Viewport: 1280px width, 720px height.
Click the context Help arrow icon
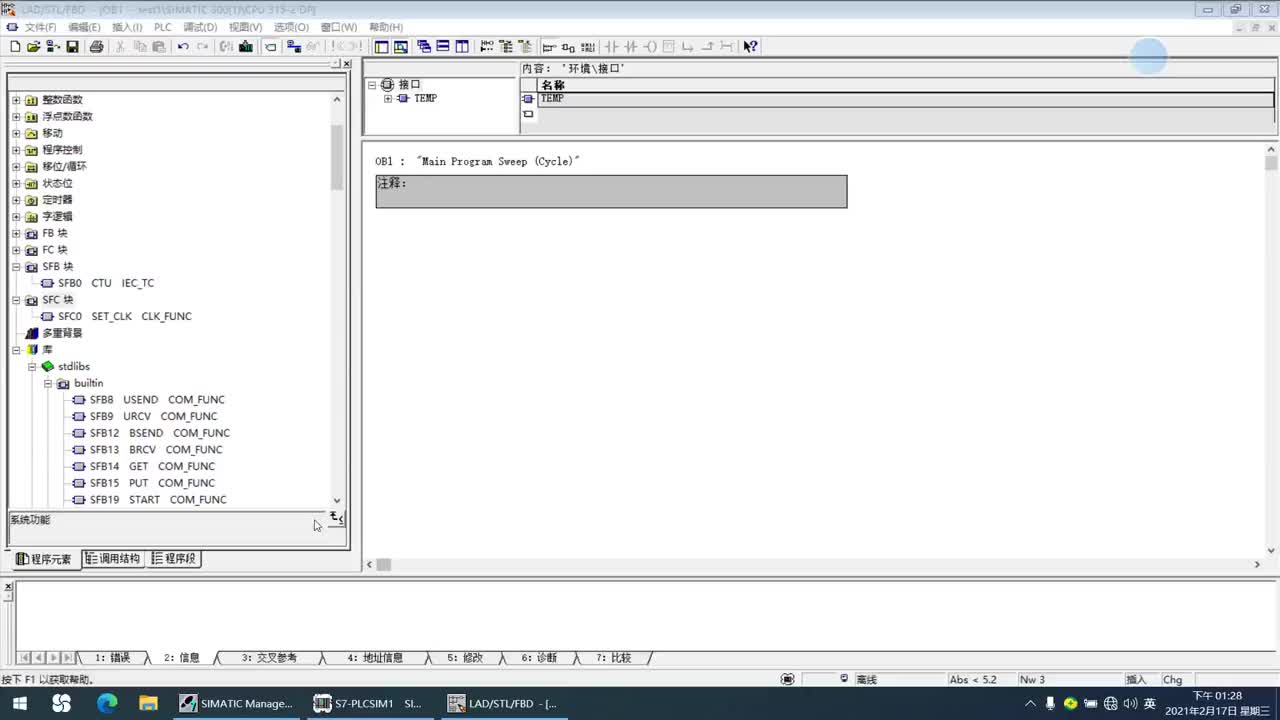(750, 46)
